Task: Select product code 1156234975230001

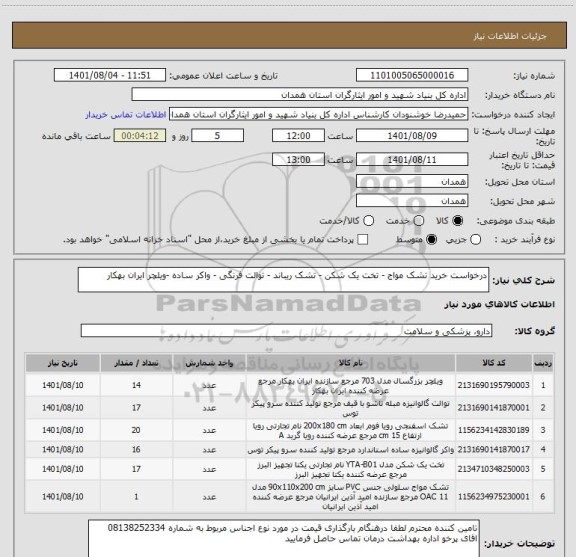Action: pos(493,497)
